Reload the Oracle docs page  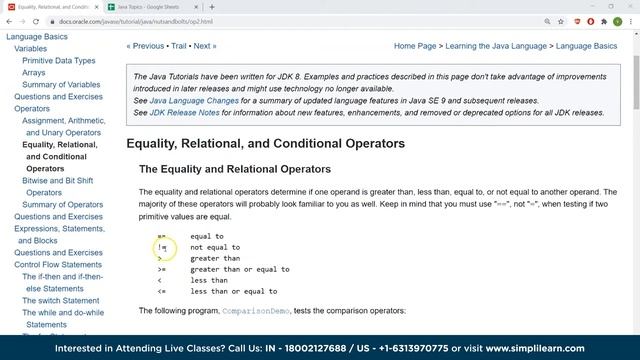pyautogui.click(x=36, y=22)
